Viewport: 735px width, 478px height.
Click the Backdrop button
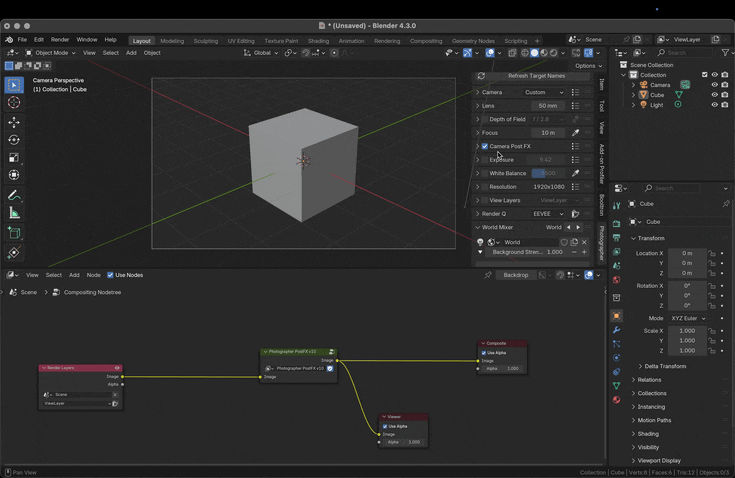516,275
